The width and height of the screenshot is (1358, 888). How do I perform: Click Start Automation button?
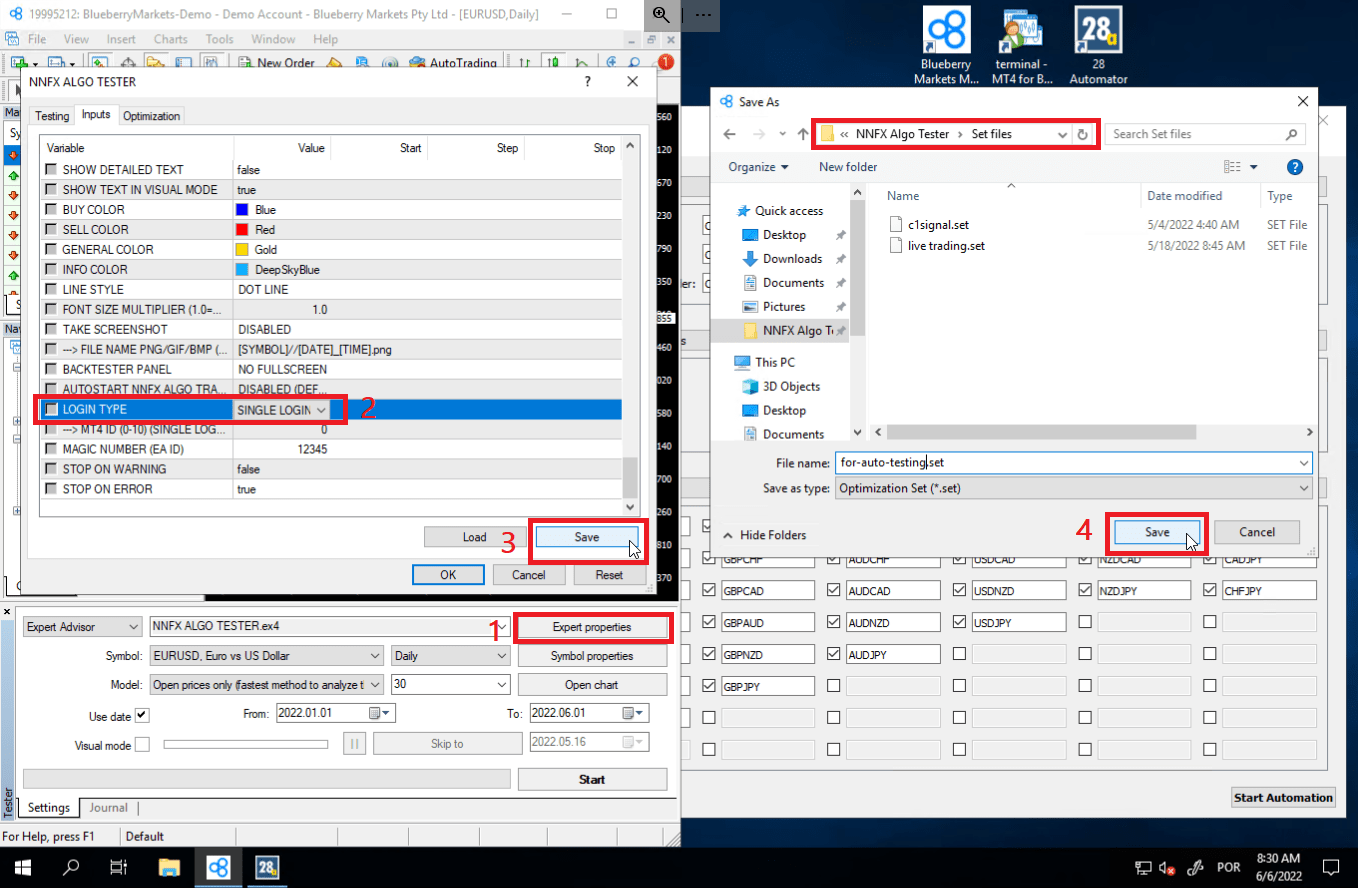pyautogui.click(x=1283, y=797)
